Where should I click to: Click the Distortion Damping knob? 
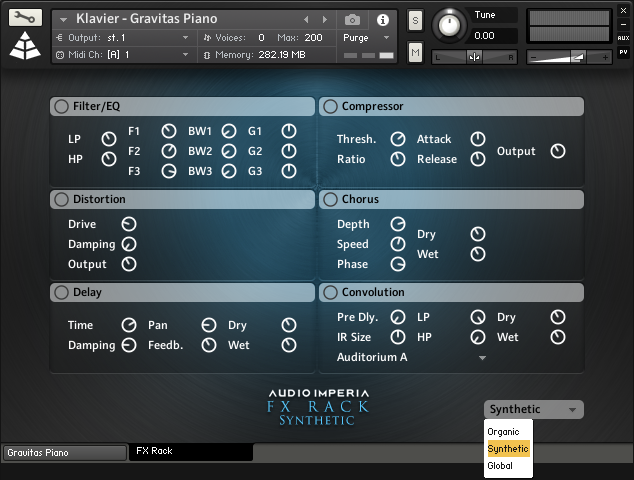[x=129, y=244]
